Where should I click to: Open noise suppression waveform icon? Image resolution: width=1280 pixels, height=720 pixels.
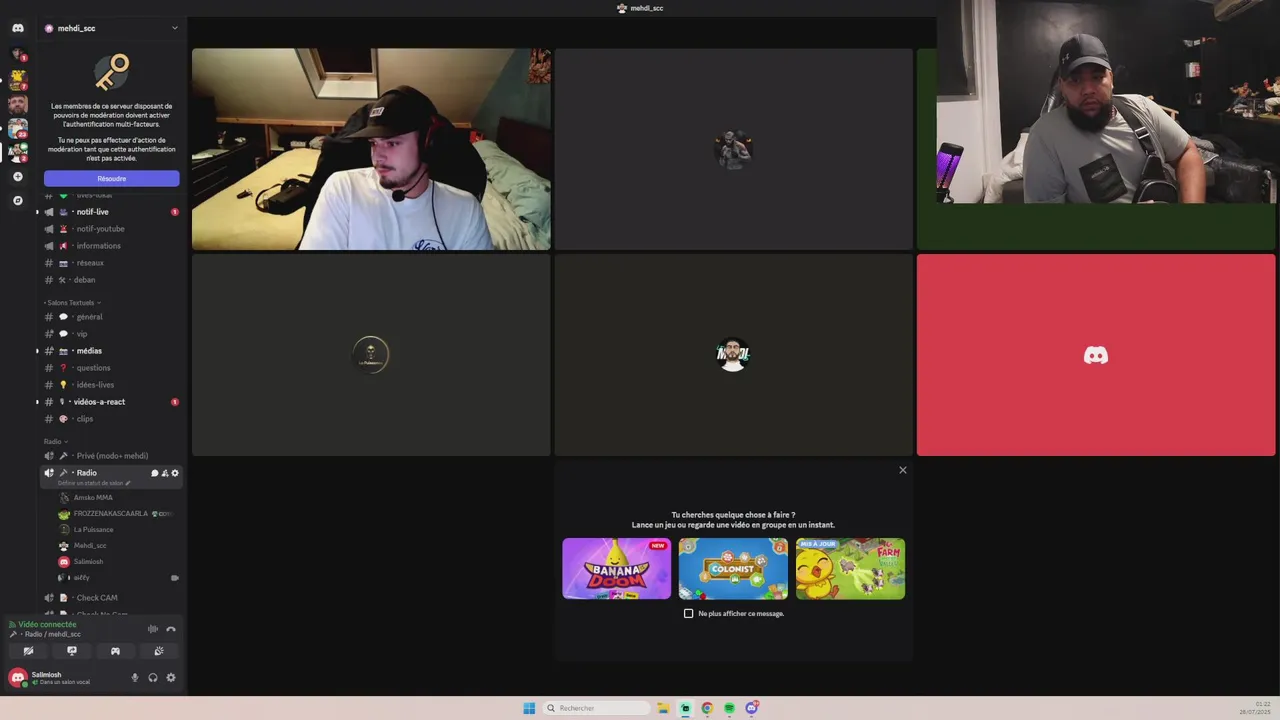[153, 629]
